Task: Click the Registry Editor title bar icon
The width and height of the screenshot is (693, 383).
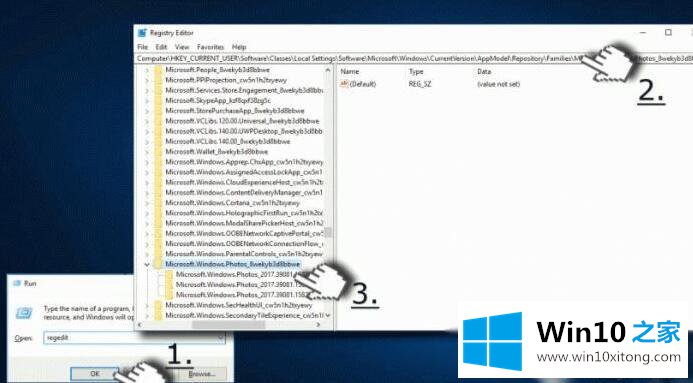Action: 142,33
